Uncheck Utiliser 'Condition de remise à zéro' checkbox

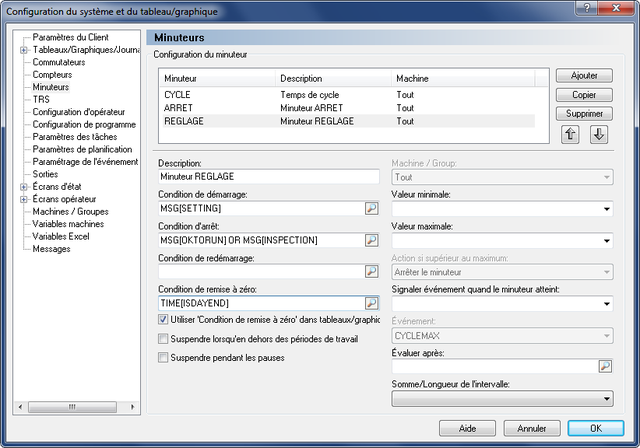[x=163, y=319]
